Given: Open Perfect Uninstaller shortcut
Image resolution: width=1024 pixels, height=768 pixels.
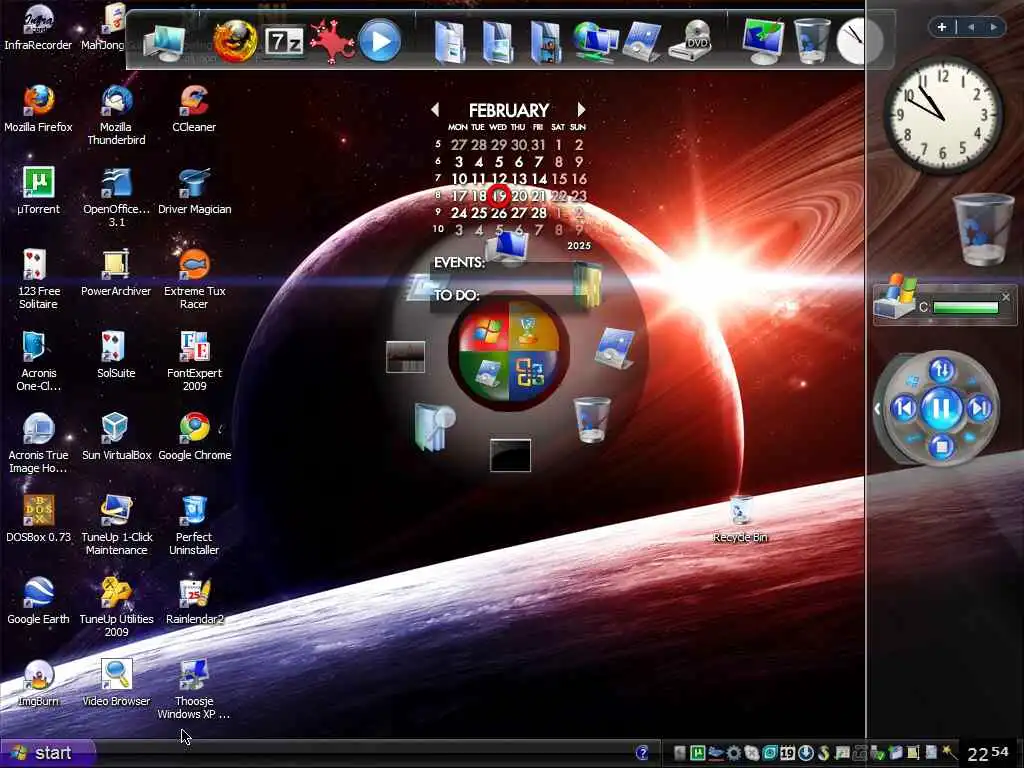Looking at the screenshot, I should pyautogui.click(x=194, y=525).
